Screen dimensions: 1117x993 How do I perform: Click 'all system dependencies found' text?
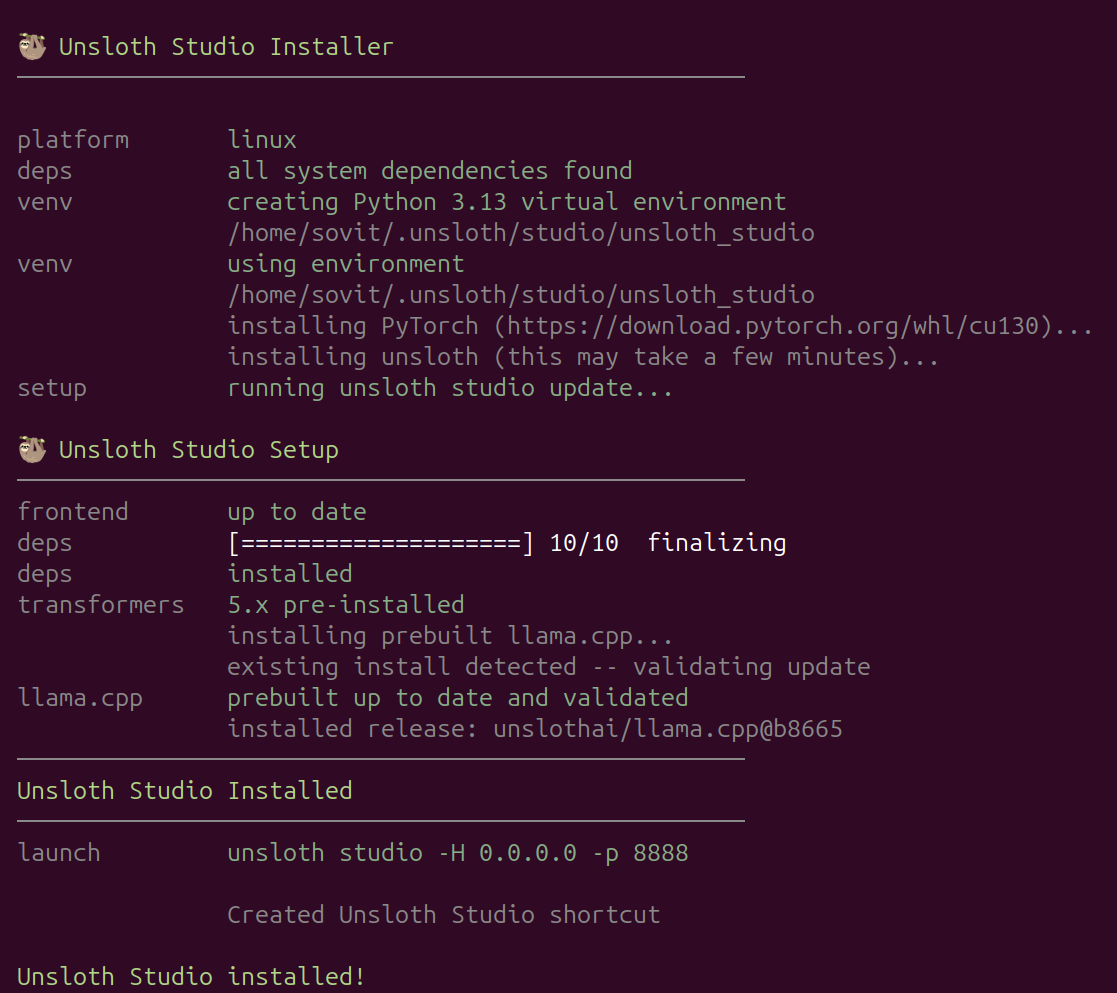pyautogui.click(x=430, y=171)
